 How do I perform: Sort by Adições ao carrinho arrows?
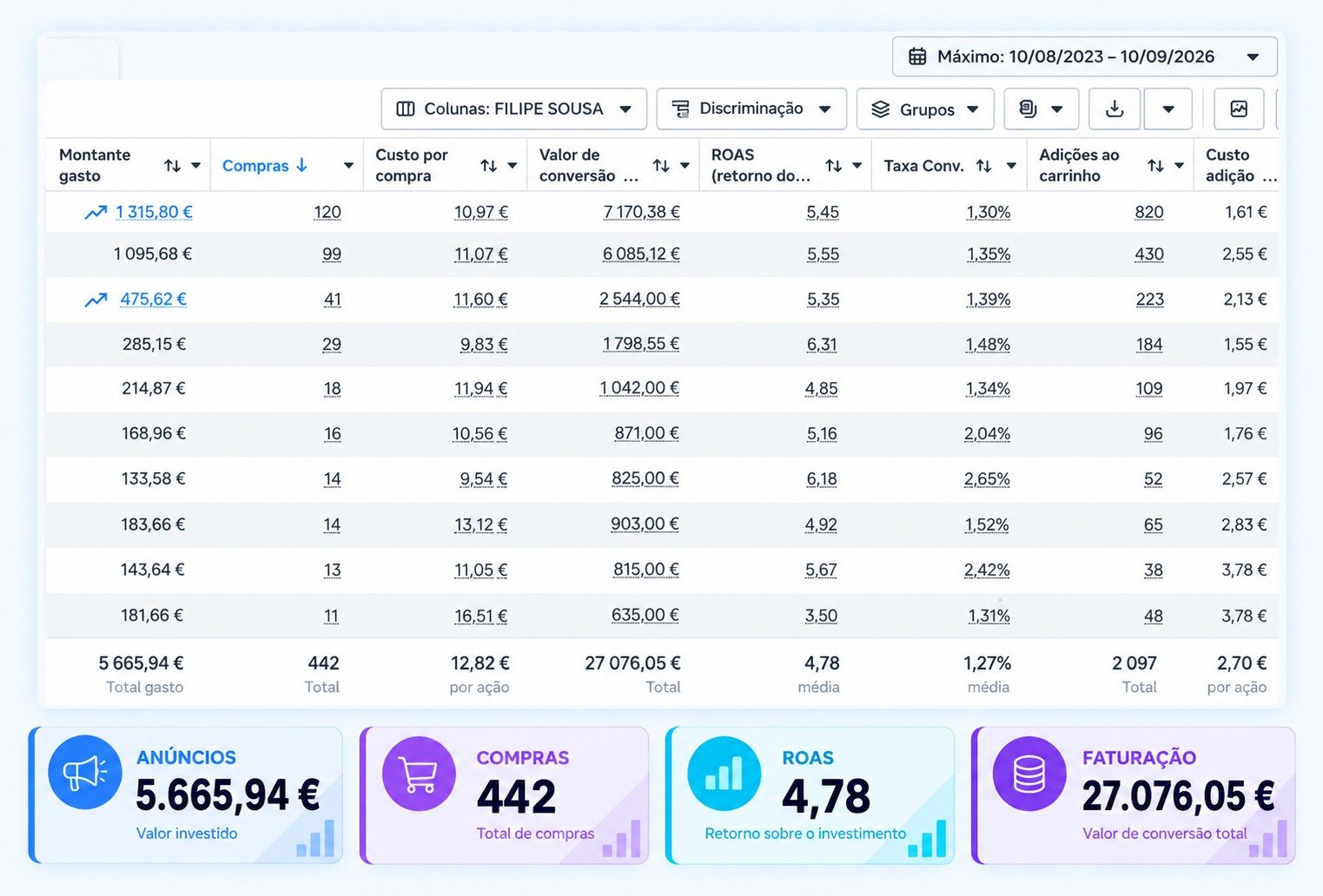click(x=1155, y=165)
